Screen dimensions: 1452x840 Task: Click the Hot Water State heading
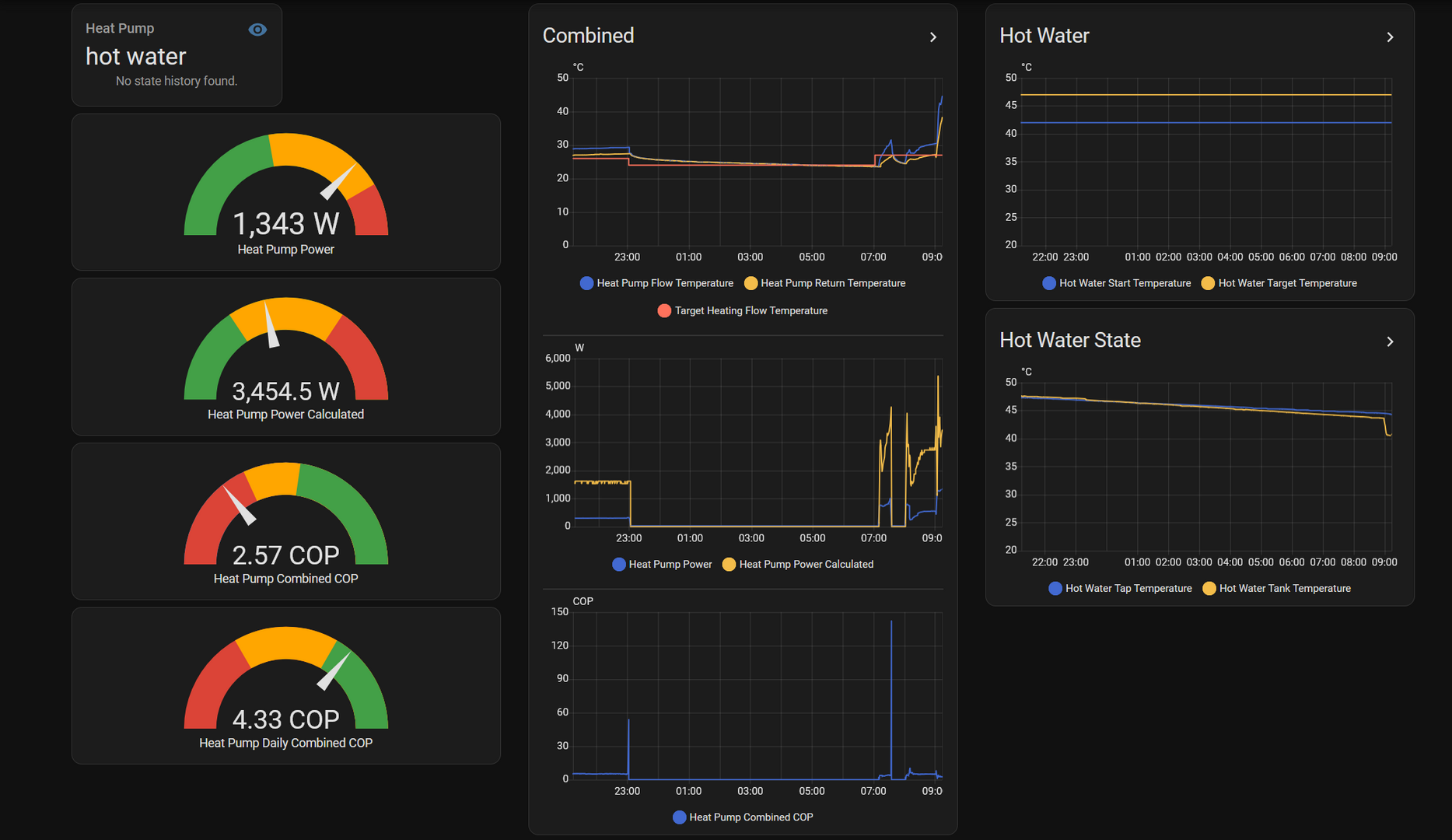pyautogui.click(x=1069, y=340)
